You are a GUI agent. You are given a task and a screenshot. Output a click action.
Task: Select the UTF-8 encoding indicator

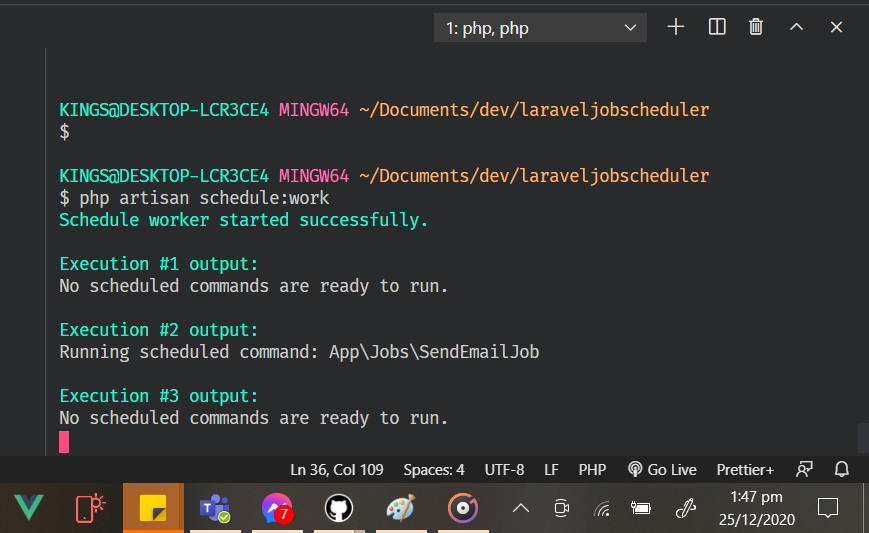pyautogui.click(x=504, y=470)
